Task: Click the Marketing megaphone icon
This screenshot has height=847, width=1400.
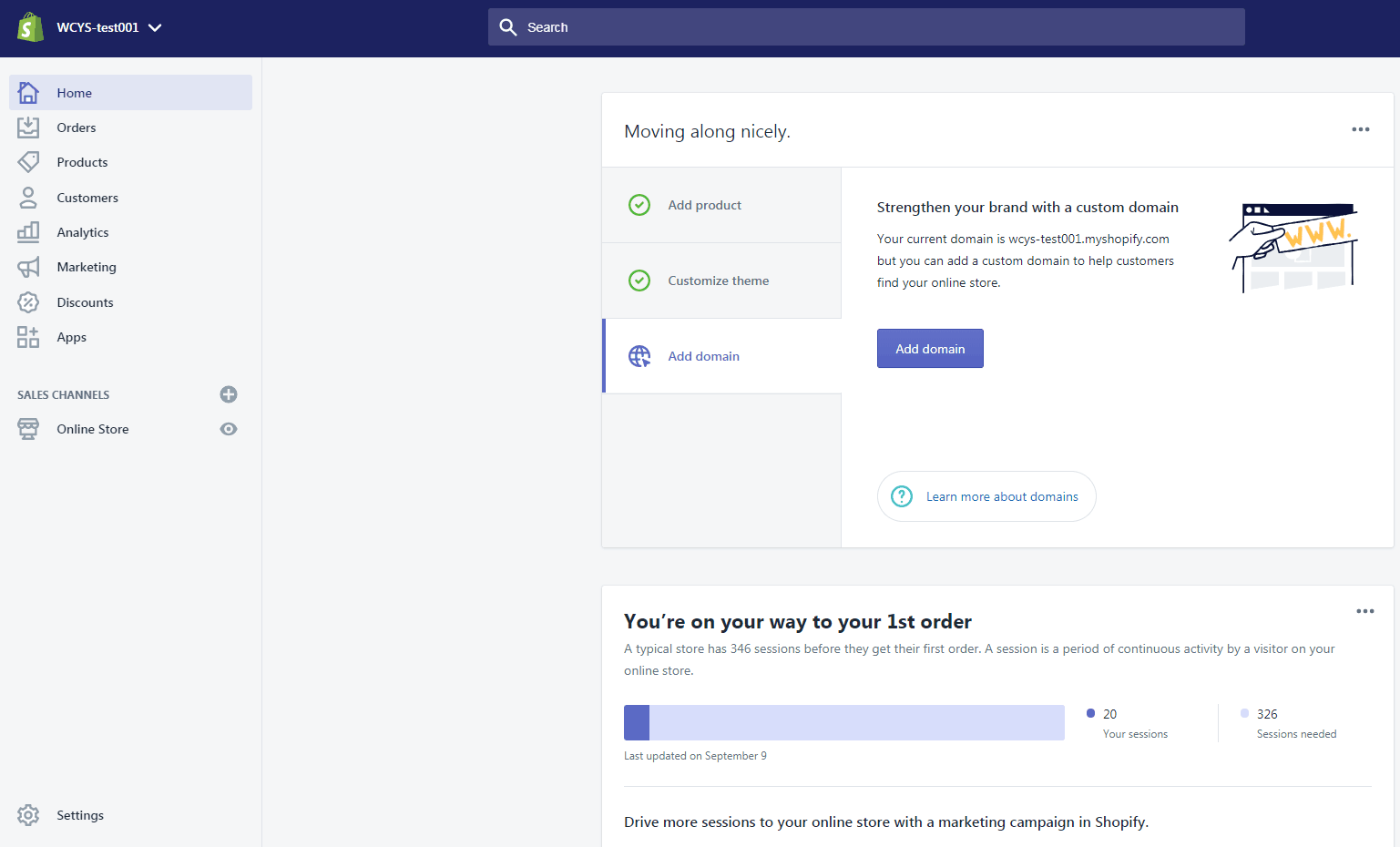Action: click(x=28, y=267)
